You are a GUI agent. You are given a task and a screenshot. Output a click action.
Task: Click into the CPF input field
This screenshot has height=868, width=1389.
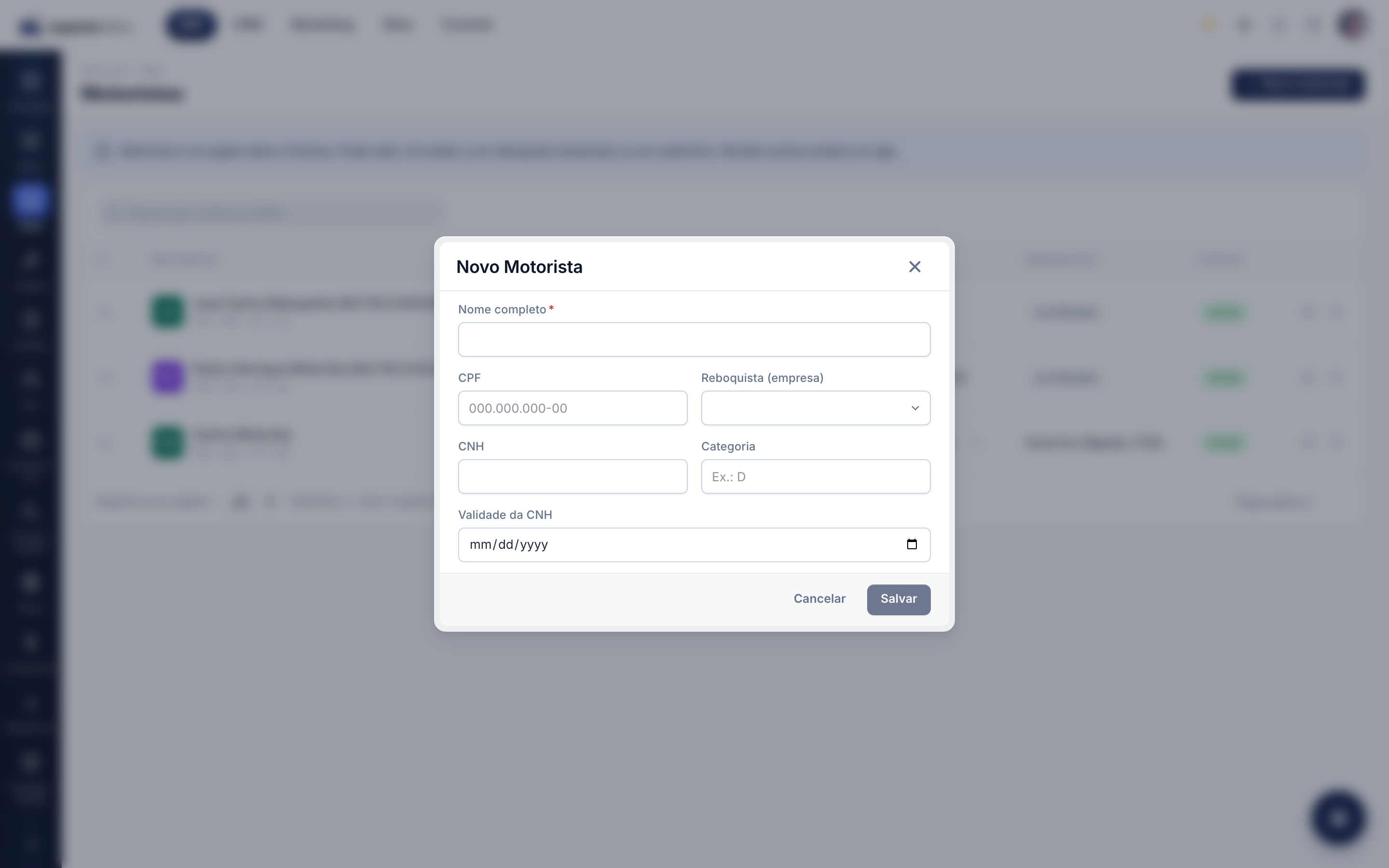coord(572,408)
